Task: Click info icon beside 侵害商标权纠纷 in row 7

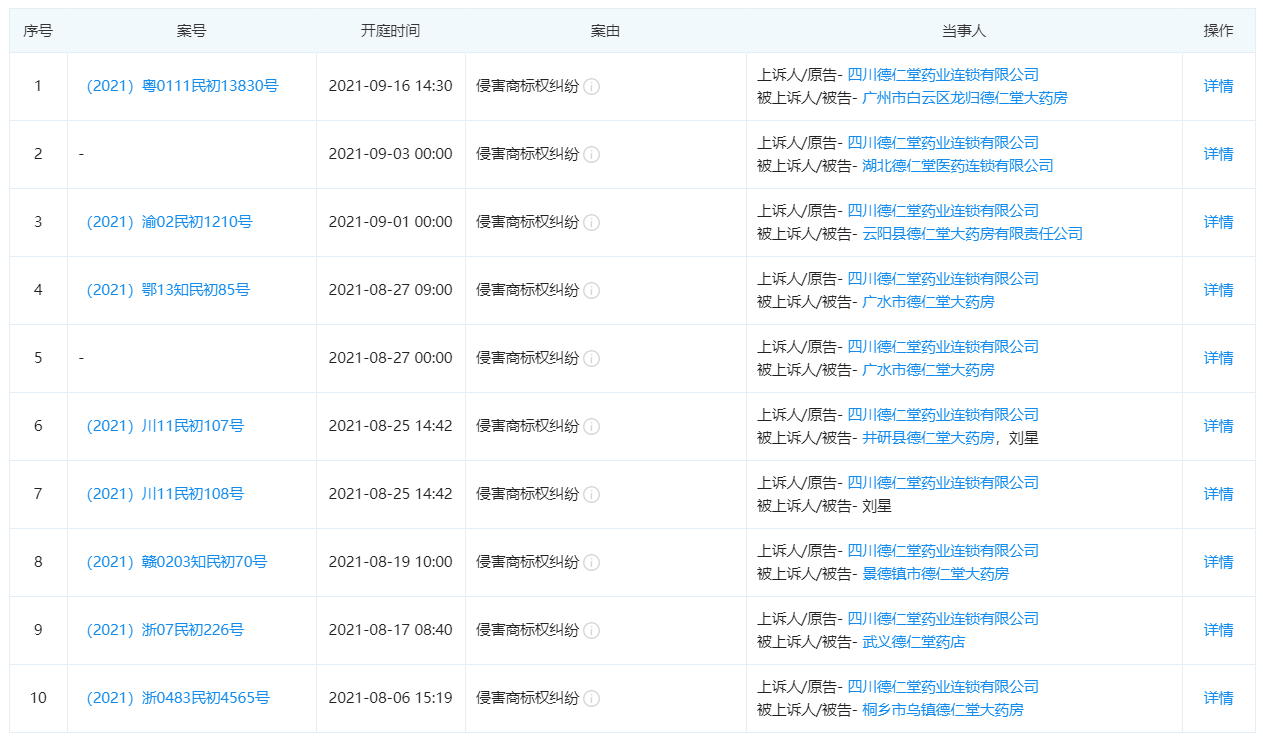Action: 591,494
